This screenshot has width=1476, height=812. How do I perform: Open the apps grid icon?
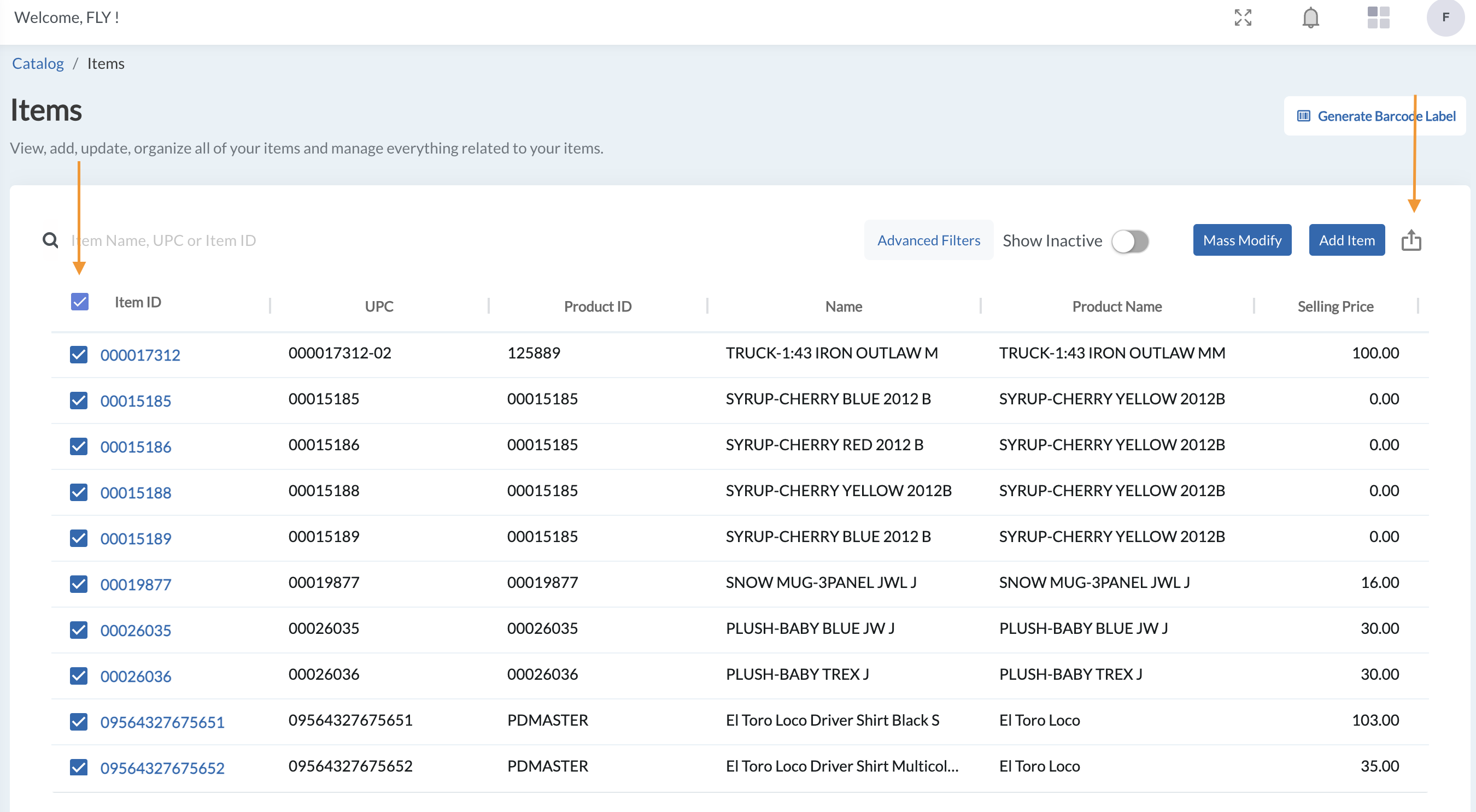click(x=1378, y=17)
